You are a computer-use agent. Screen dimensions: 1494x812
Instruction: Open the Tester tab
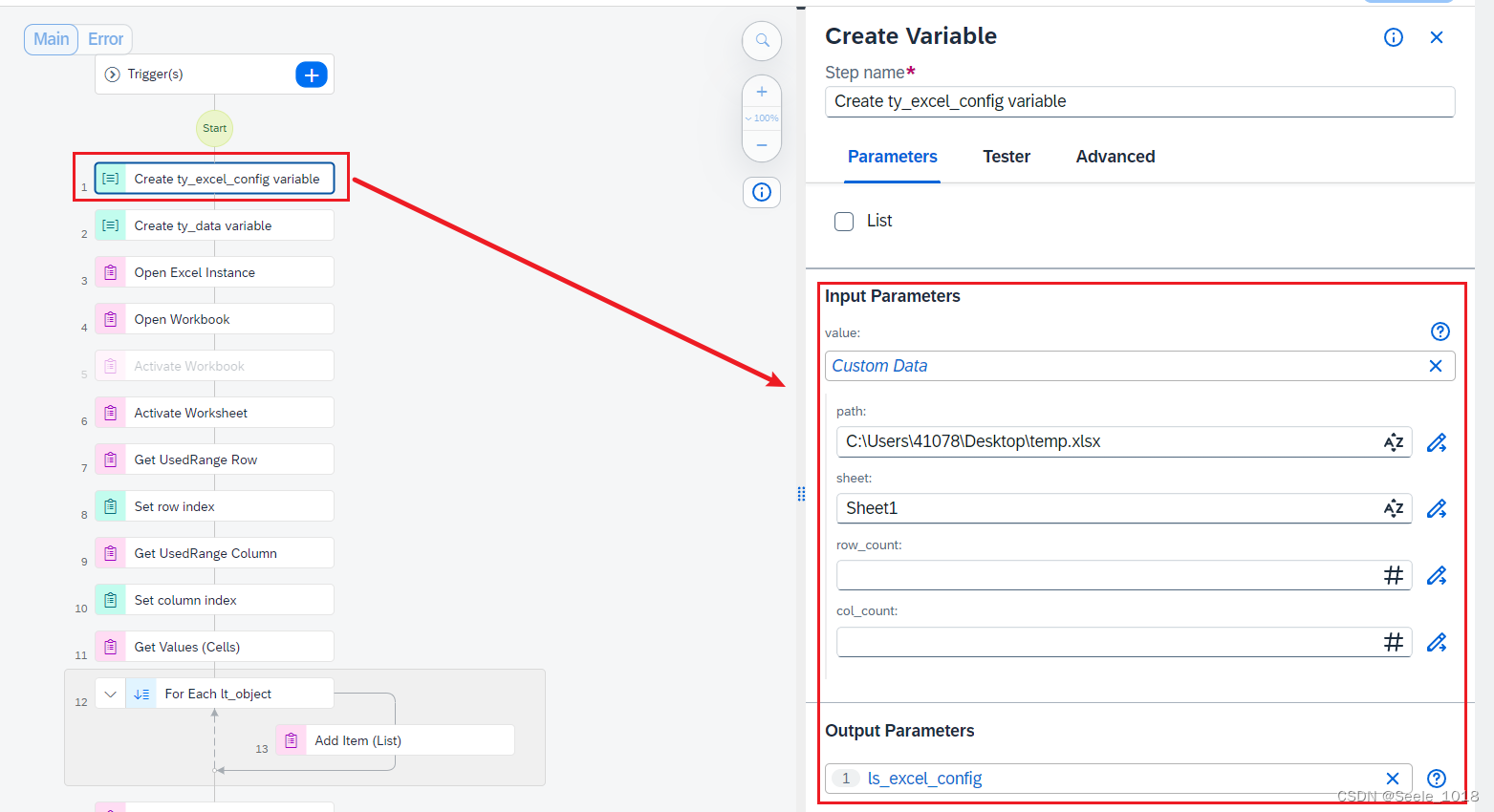(1007, 157)
